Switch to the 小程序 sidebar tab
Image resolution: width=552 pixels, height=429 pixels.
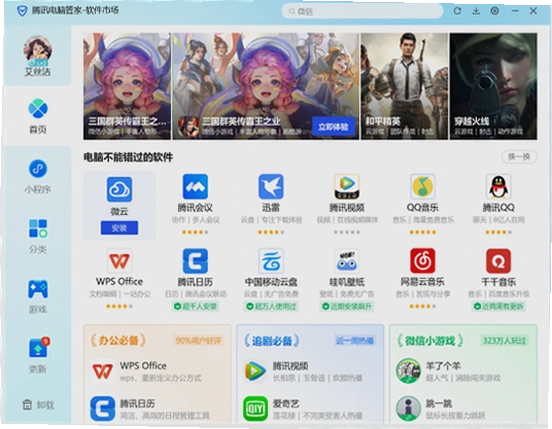click(38, 176)
